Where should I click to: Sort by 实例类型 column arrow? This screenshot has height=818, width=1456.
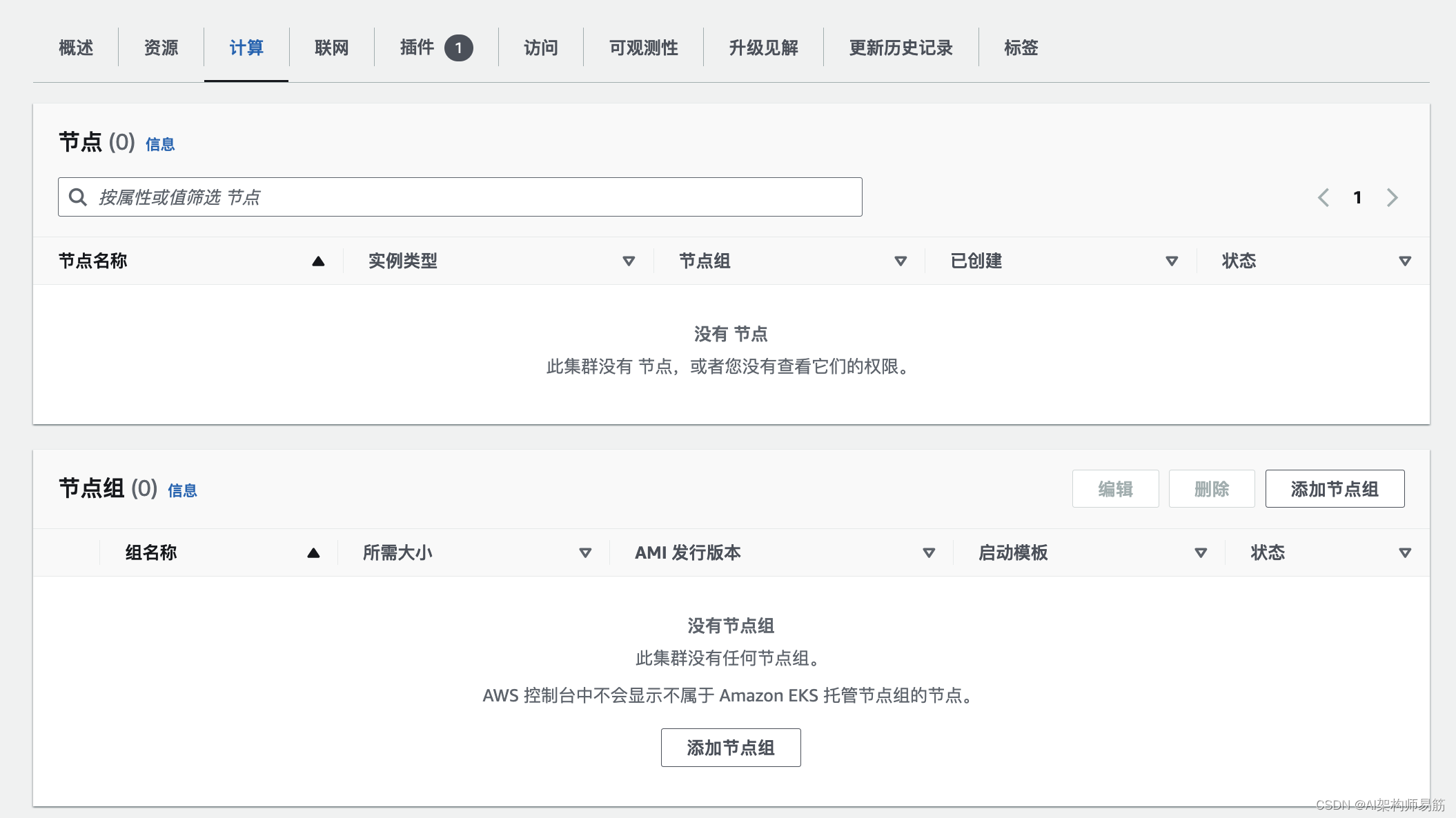[x=629, y=261]
